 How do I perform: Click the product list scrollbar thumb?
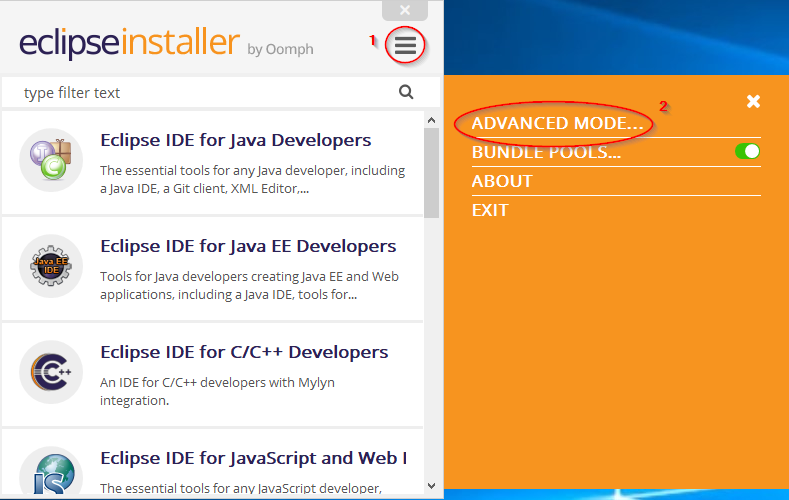431,170
